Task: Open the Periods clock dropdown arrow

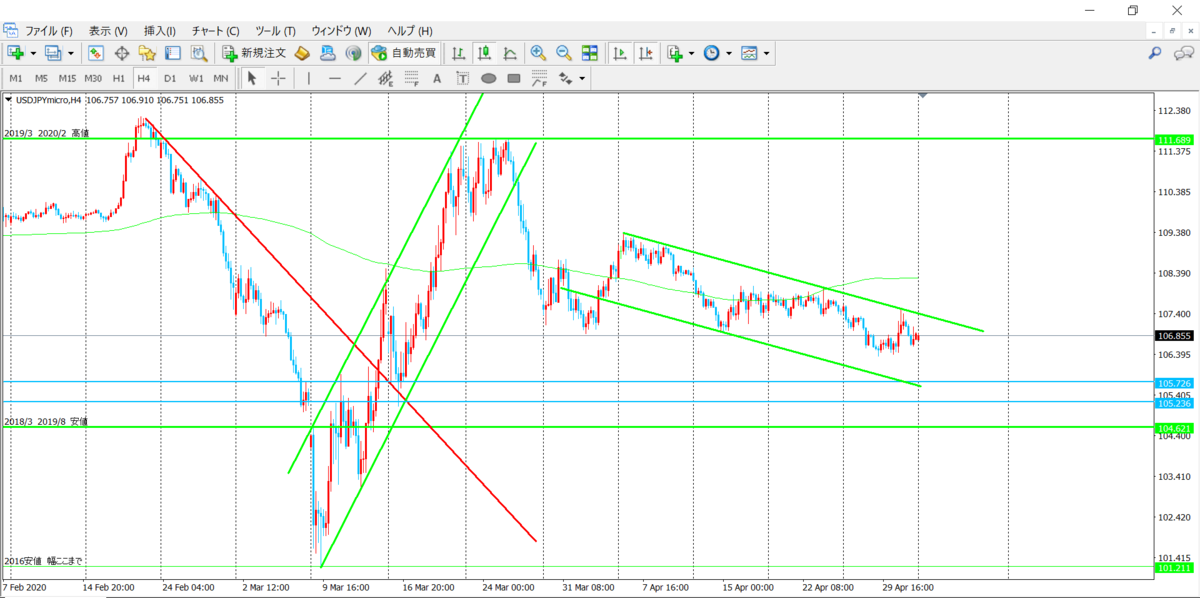Action: coord(728,53)
